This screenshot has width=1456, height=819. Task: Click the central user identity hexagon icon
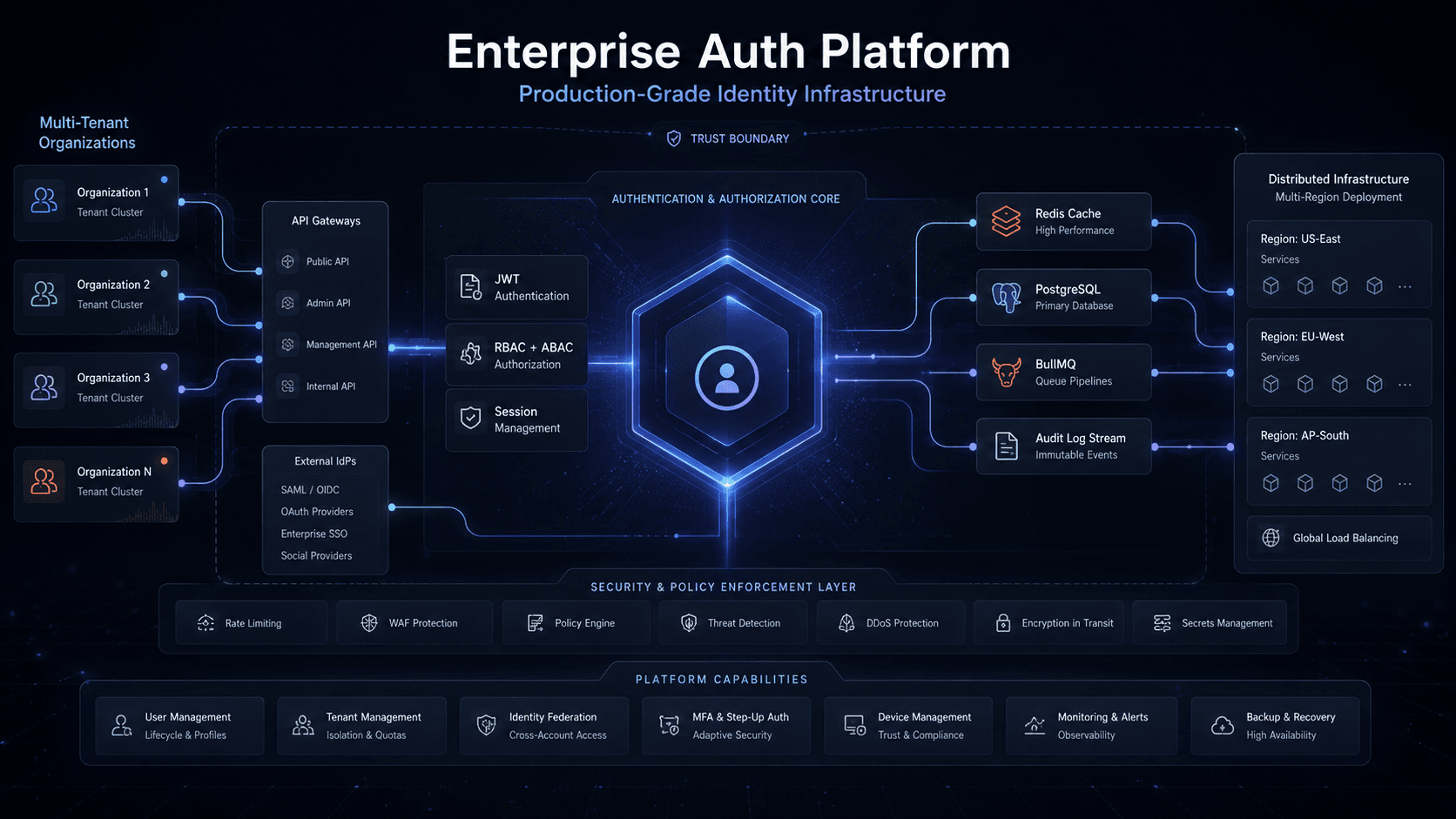tap(727, 378)
